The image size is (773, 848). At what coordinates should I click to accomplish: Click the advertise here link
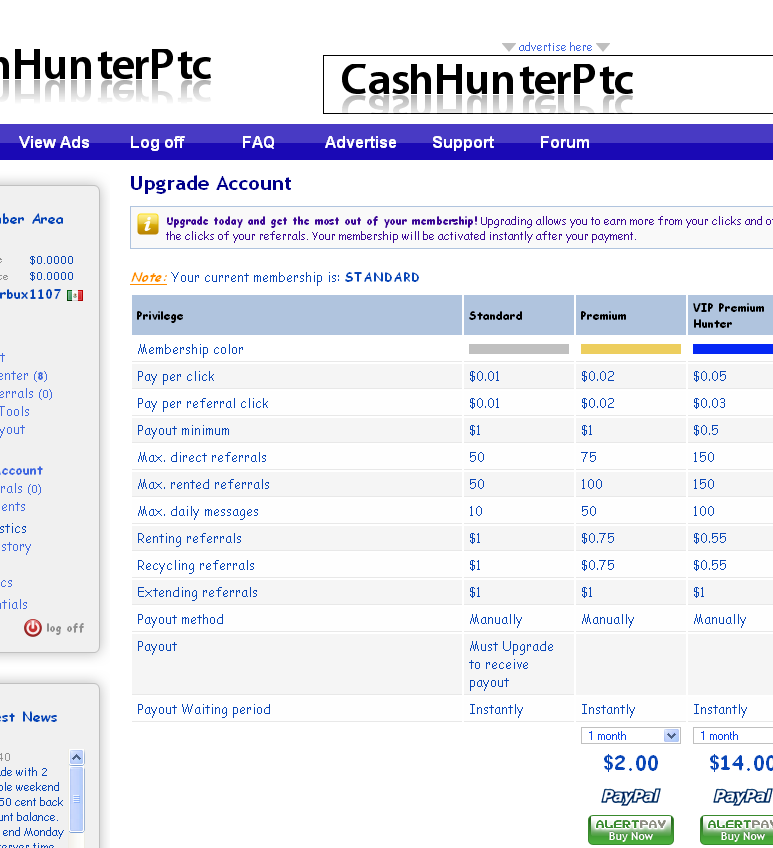point(556,47)
